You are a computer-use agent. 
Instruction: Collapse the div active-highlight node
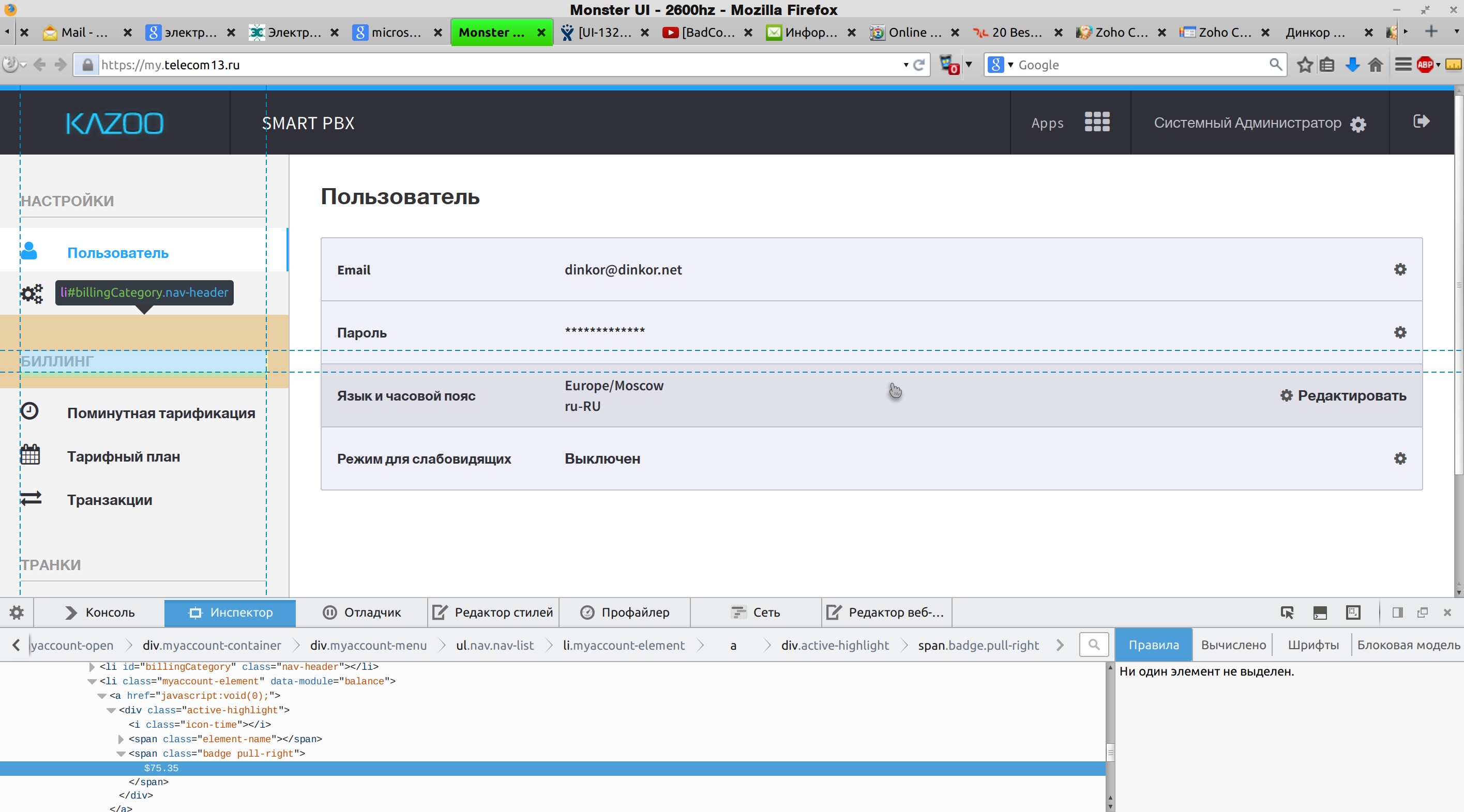[111, 710]
